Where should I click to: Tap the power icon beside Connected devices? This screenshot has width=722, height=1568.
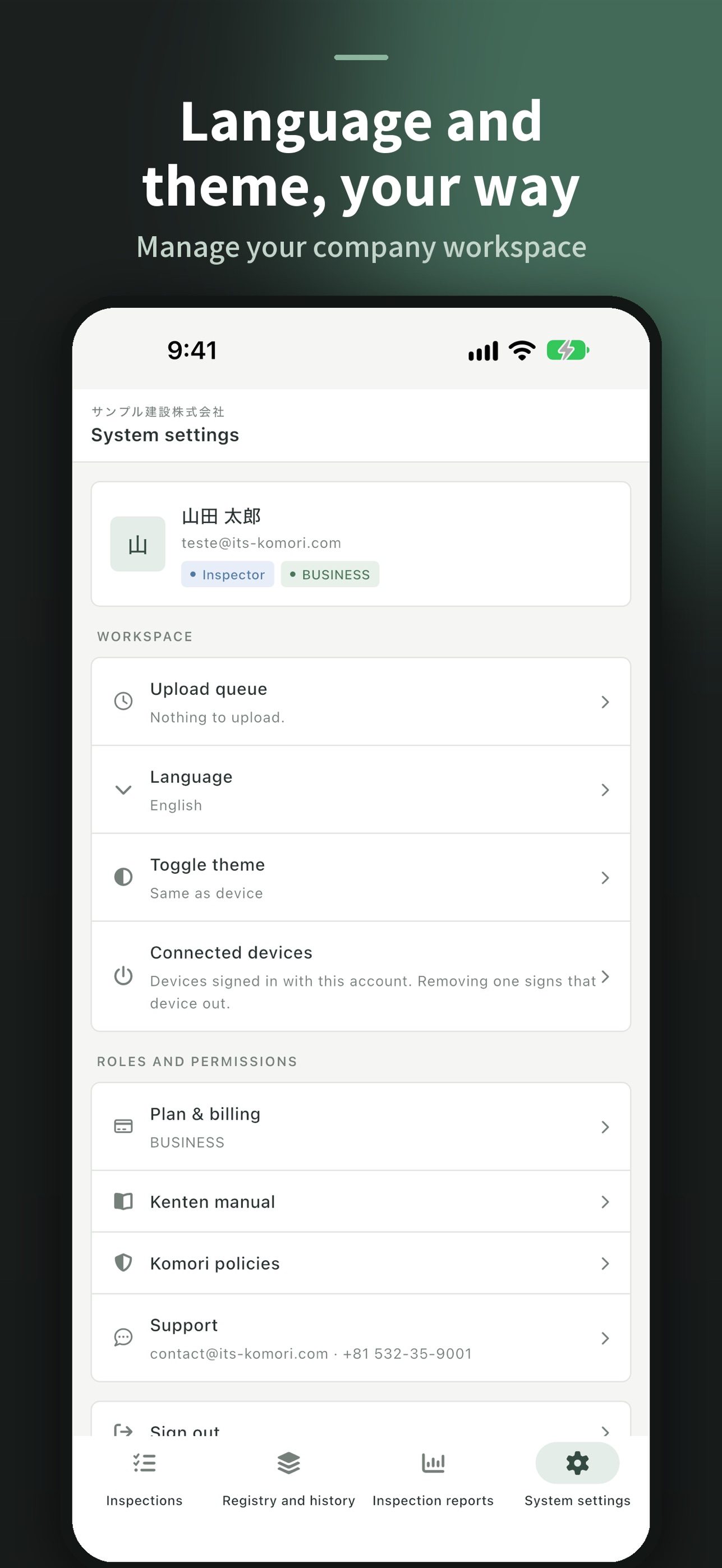pyautogui.click(x=123, y=976)
